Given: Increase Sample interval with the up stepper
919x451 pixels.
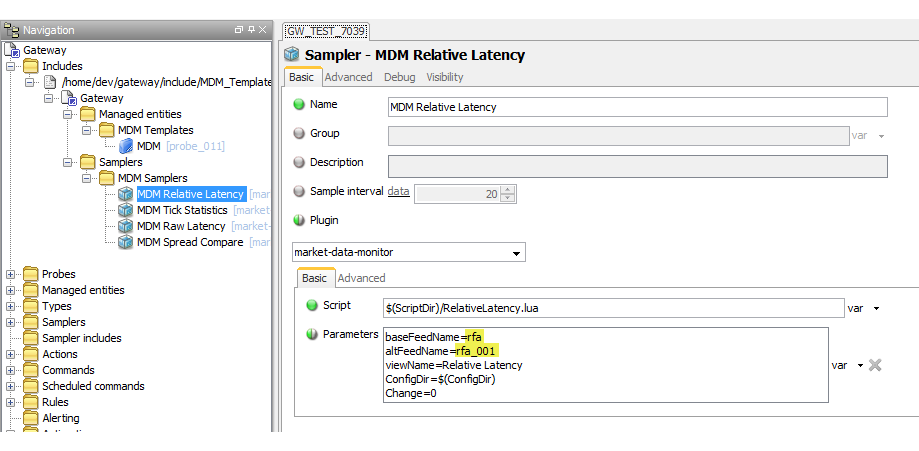Looking at the screenshot, I should (508, 189).
